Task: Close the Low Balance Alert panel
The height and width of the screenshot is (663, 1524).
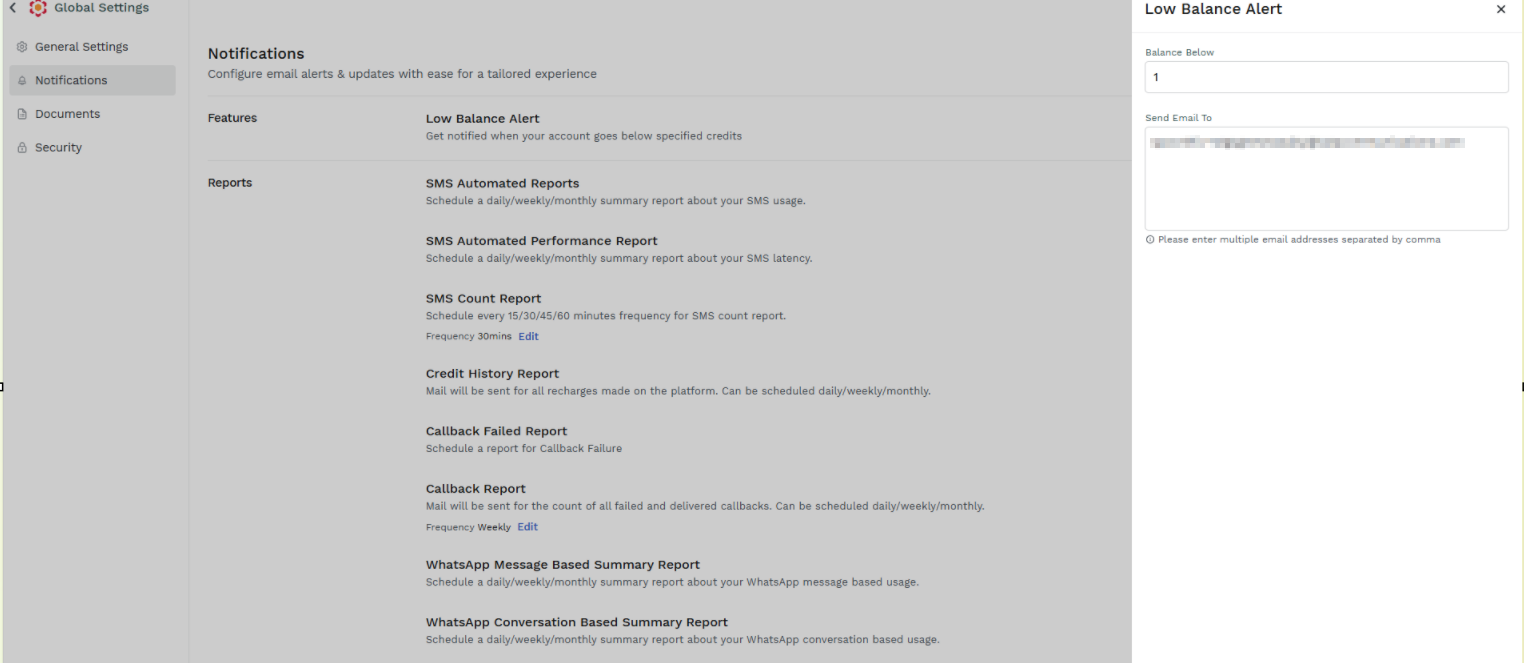Action: [x=1501, y=9]
